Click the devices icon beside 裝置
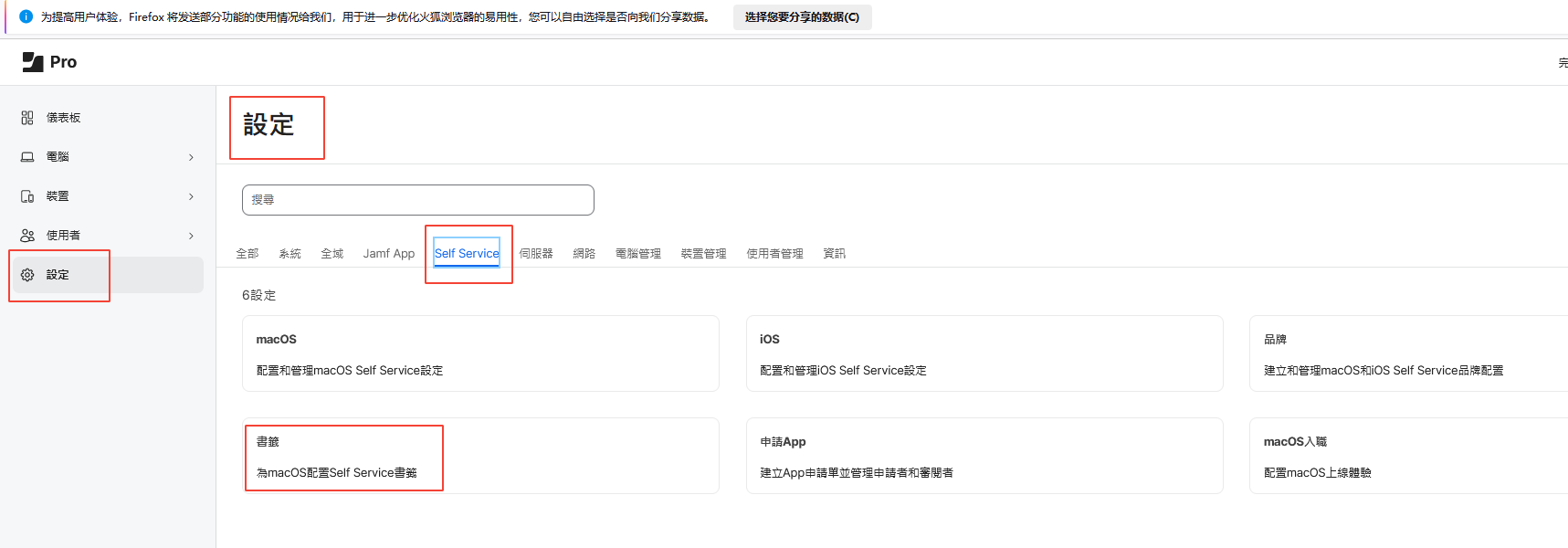The width and height of the screenshot is (1568, 548). (x=27, y=196)
